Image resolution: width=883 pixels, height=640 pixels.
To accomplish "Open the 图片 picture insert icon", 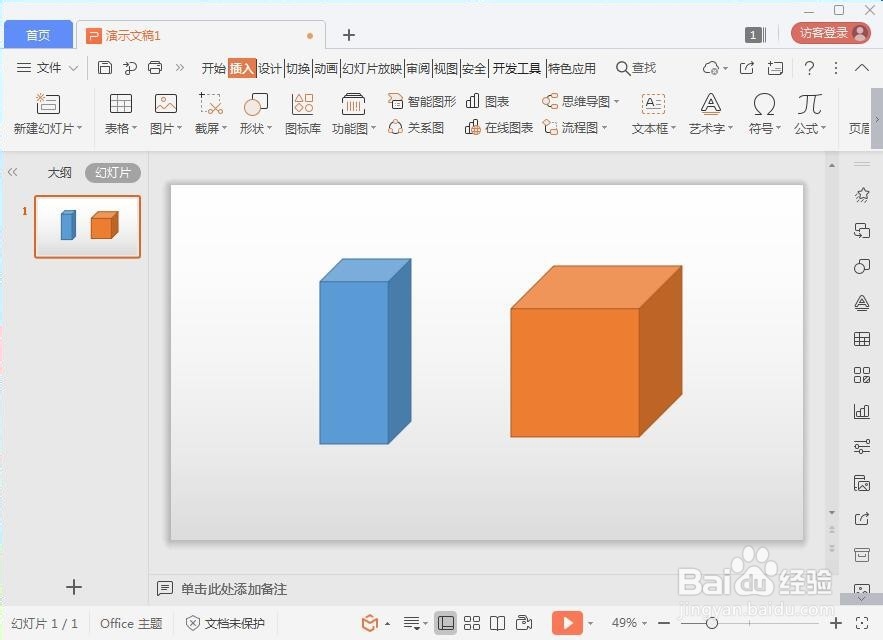I will pos(166,104).
